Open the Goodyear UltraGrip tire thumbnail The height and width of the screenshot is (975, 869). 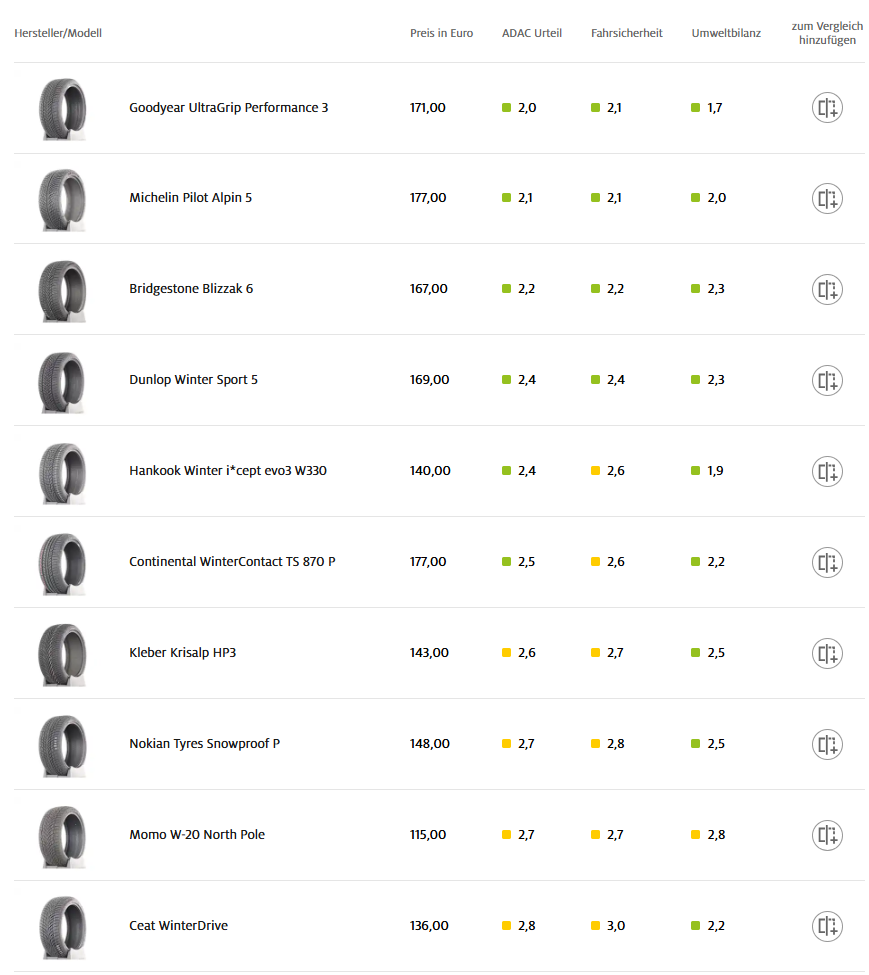(x=62, y=108)
